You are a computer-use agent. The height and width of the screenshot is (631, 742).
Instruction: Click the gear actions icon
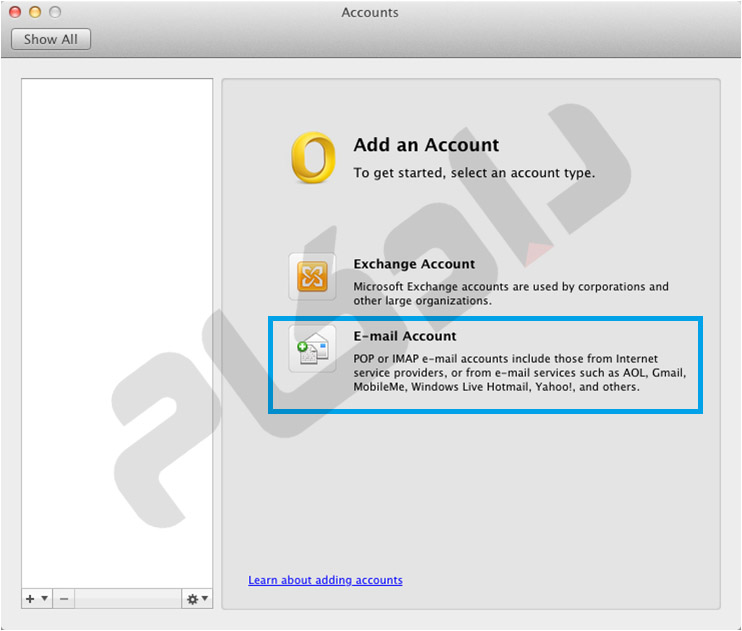pyautogui.click(x=192, y=599)
